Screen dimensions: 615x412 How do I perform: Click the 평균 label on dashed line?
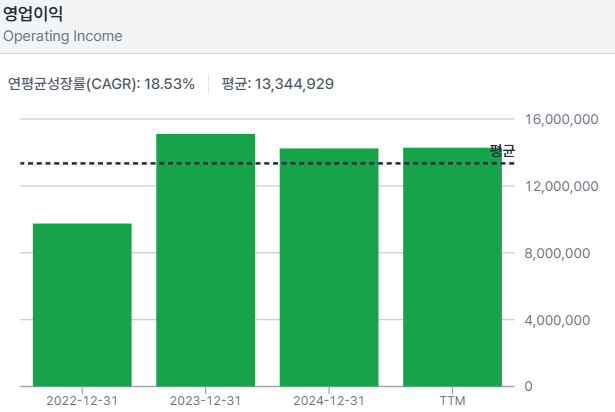tap(502, 151)
